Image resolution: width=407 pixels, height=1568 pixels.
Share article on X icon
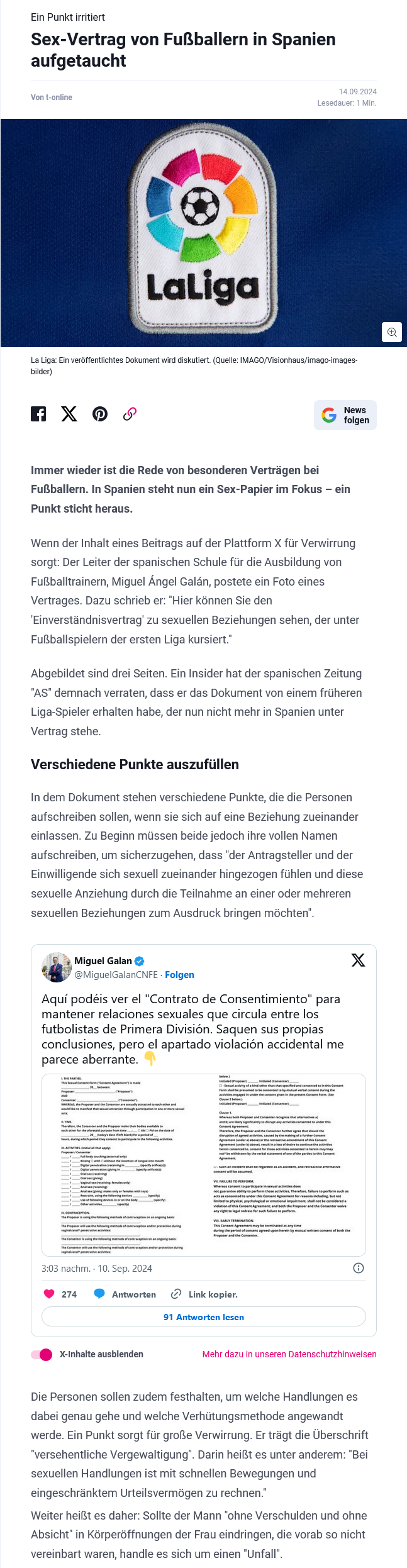(69, 414)
